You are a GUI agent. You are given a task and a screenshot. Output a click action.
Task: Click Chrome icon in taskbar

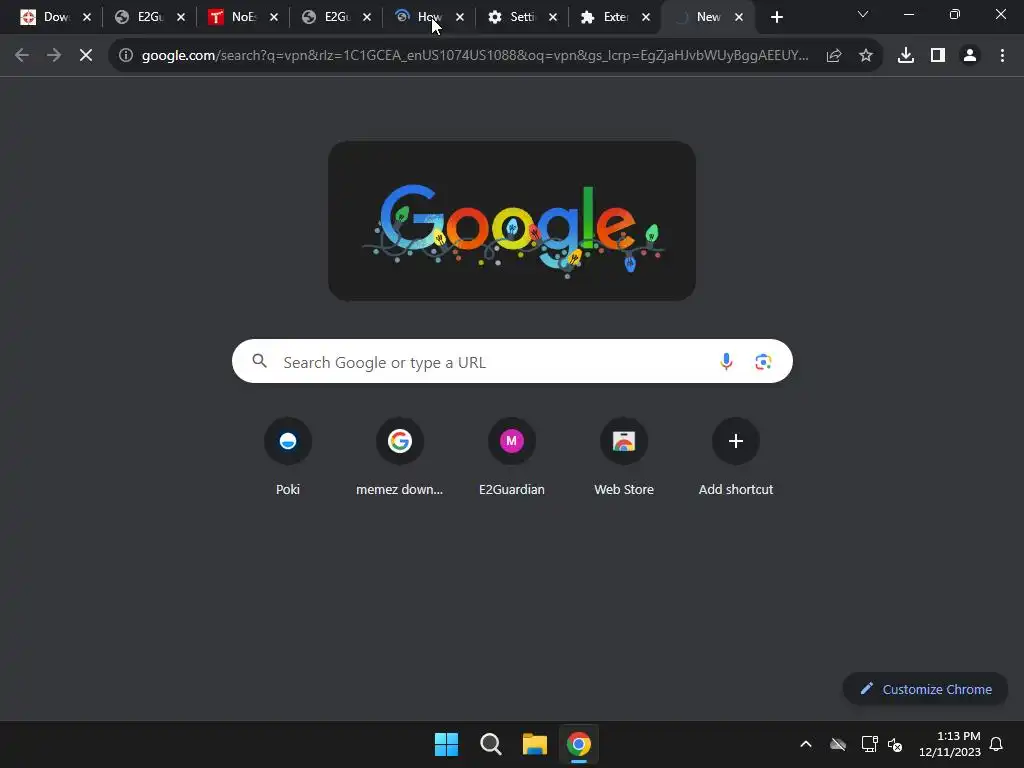579,744
